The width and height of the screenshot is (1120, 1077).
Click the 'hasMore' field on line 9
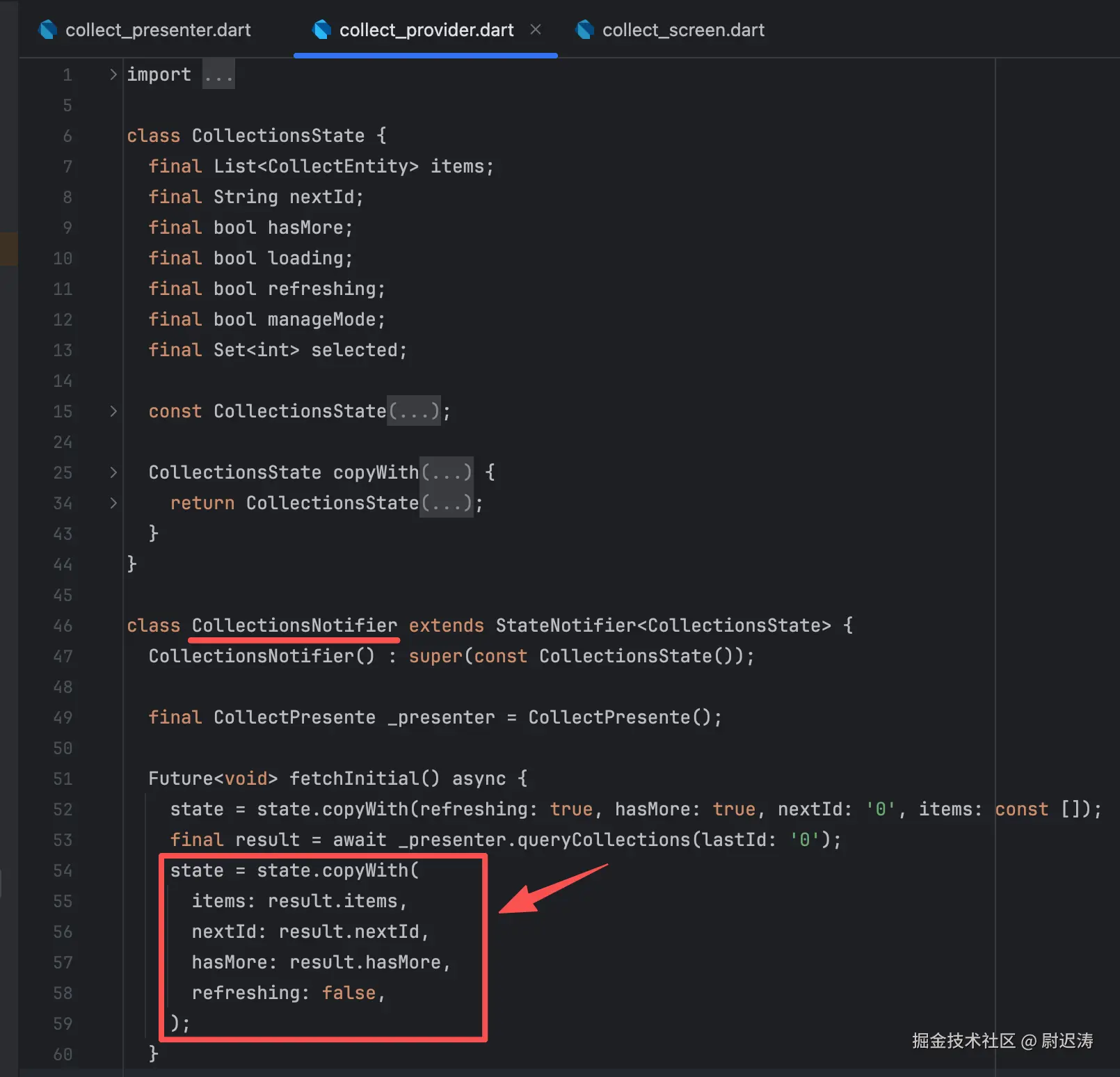(305, 228)
